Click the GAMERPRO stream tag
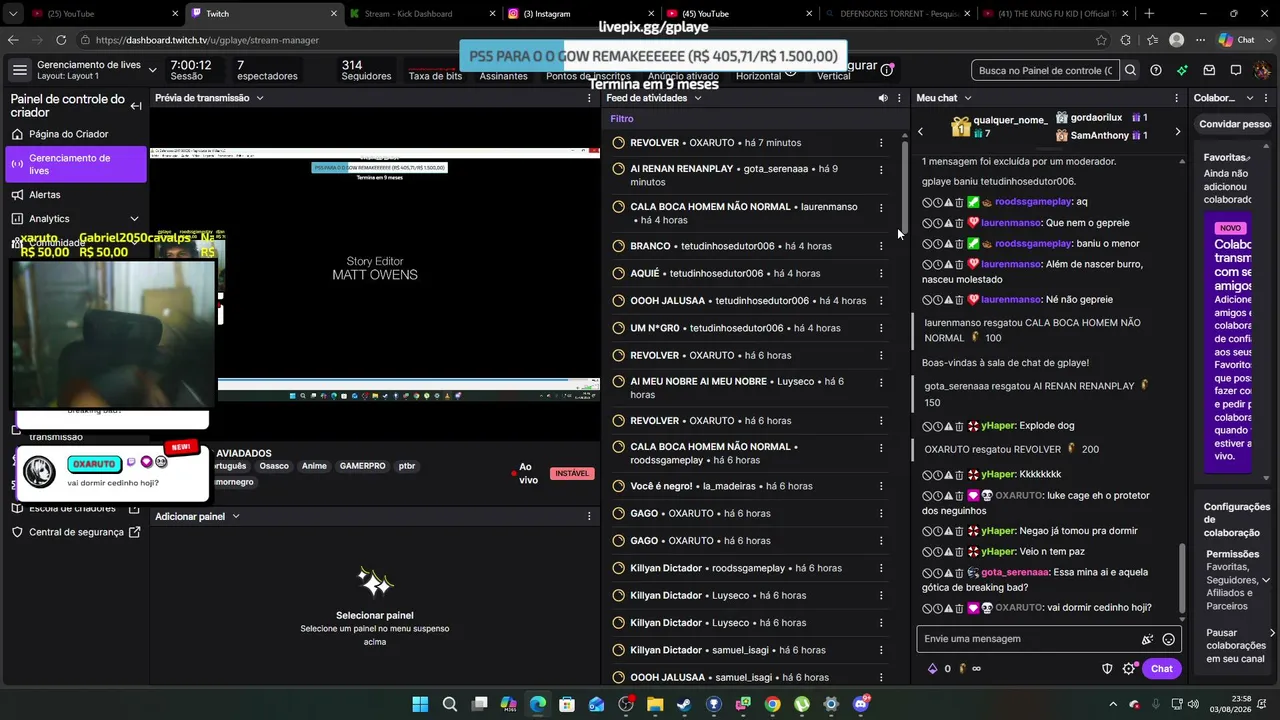Image resolution: width=1280 pixels, height=720 pixels. [x=362, y=466]
